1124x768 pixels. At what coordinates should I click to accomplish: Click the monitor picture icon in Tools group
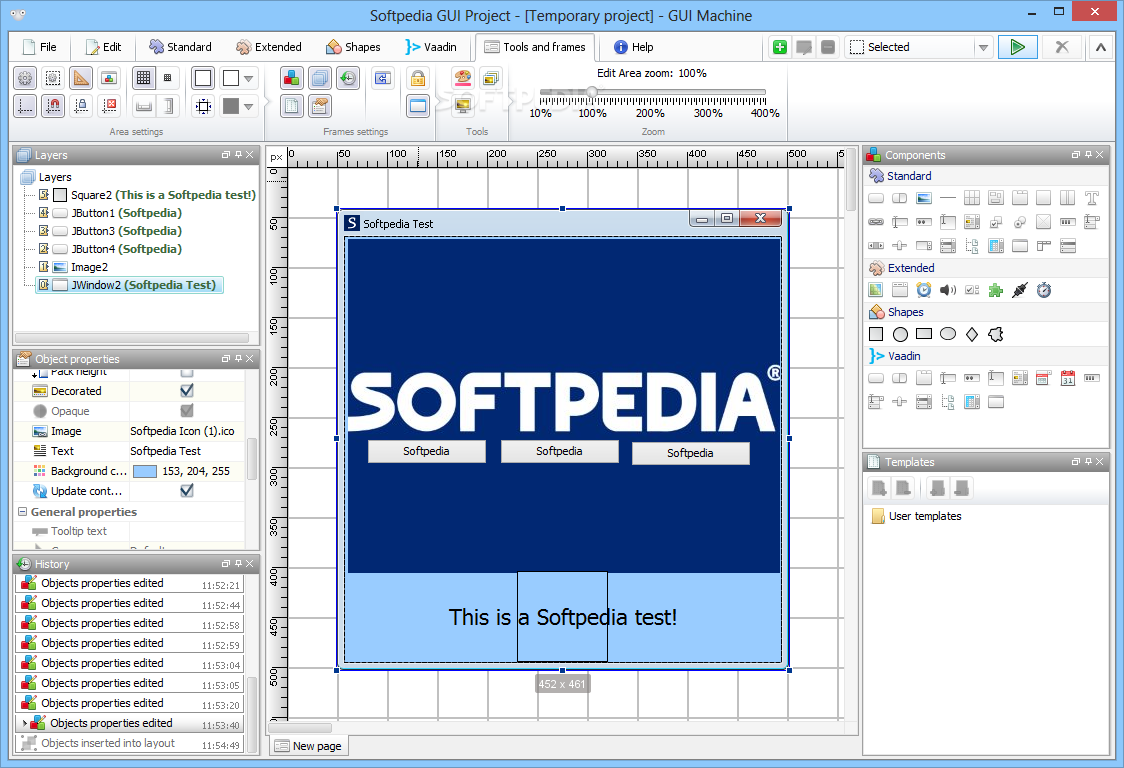463,106
